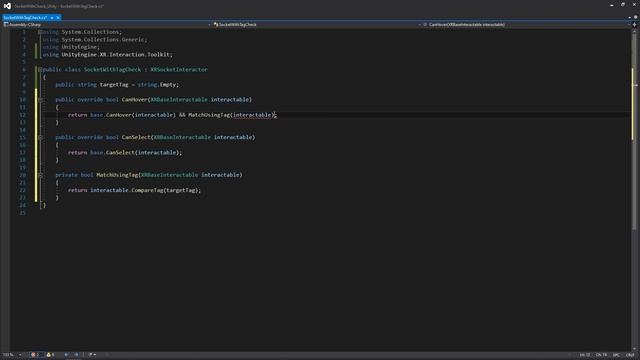Click the warning count indicator in status bar
This screenshot has width=640, height=360.
point(50,355)
